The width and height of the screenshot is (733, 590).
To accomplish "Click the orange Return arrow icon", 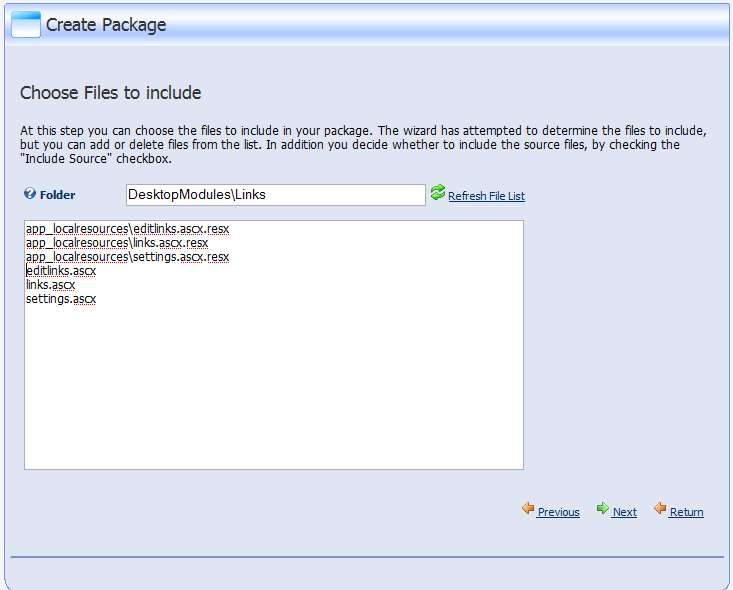I will click(x=660, y=509).
